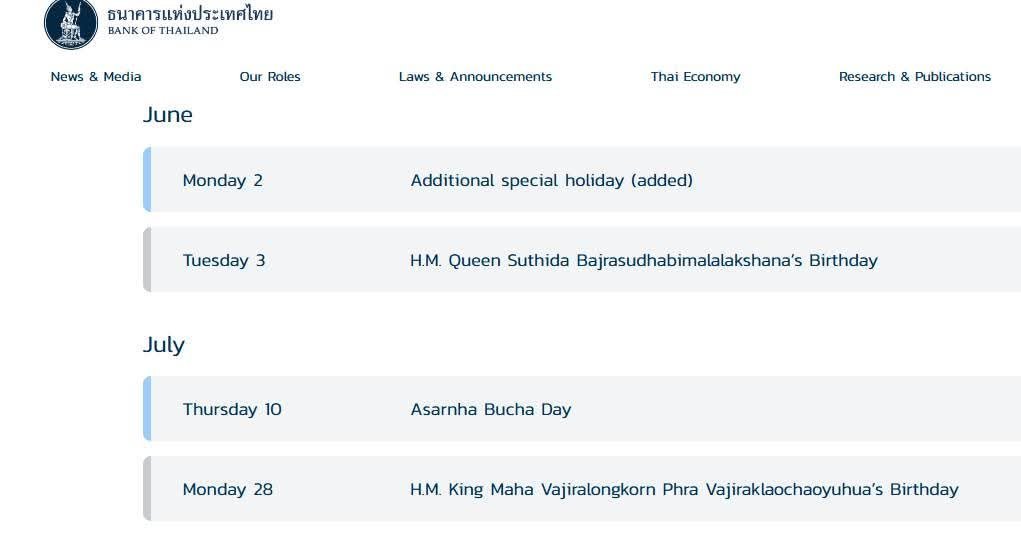1021x553 pixels.
Task: Click the June month heading
Action: 168,115
